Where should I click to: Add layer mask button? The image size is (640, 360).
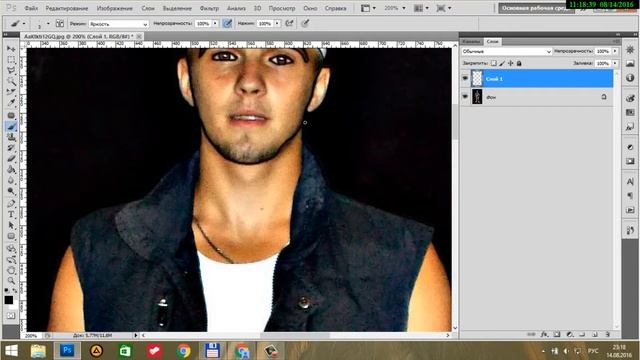[x=557, y=334]
